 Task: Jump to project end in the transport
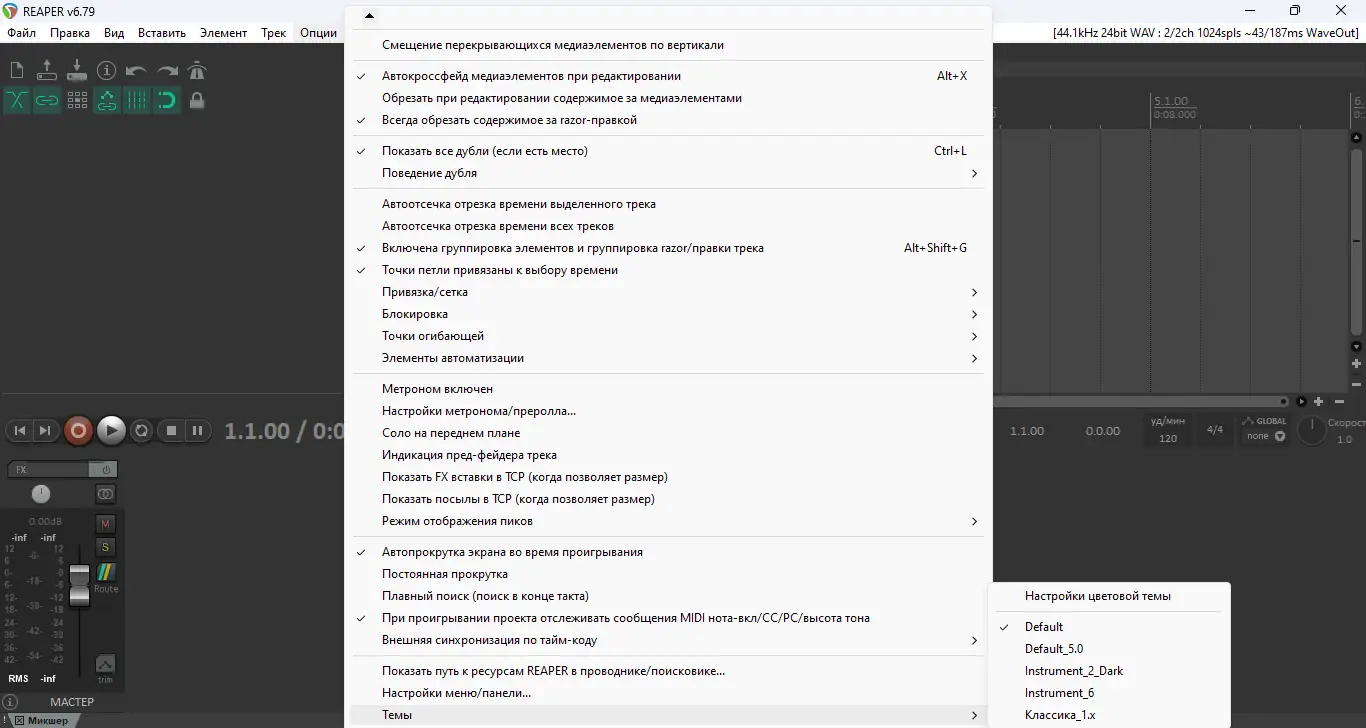tap(45, 431)
